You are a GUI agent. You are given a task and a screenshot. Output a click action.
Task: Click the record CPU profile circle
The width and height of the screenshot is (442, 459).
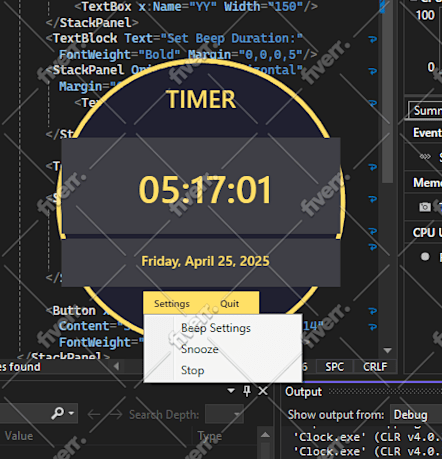(x=425, y=257)
